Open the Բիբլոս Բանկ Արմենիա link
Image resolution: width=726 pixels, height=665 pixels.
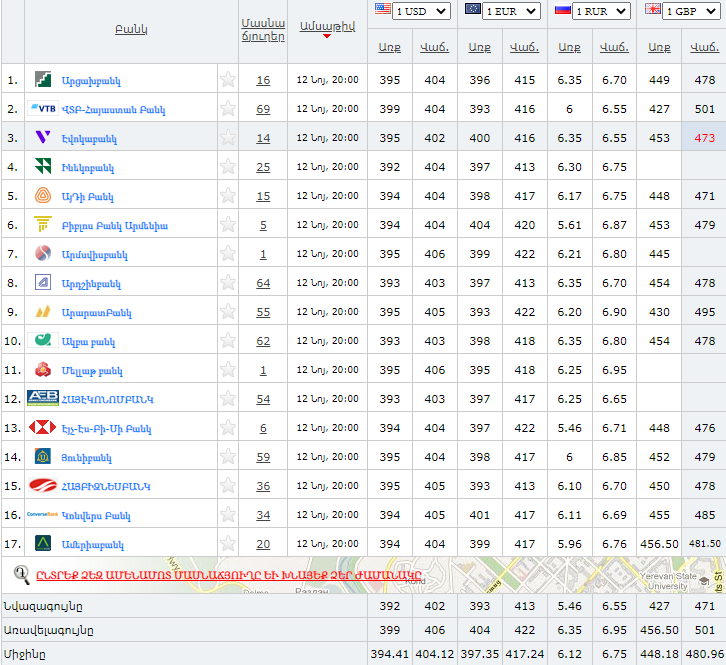(x=115, y=226)
